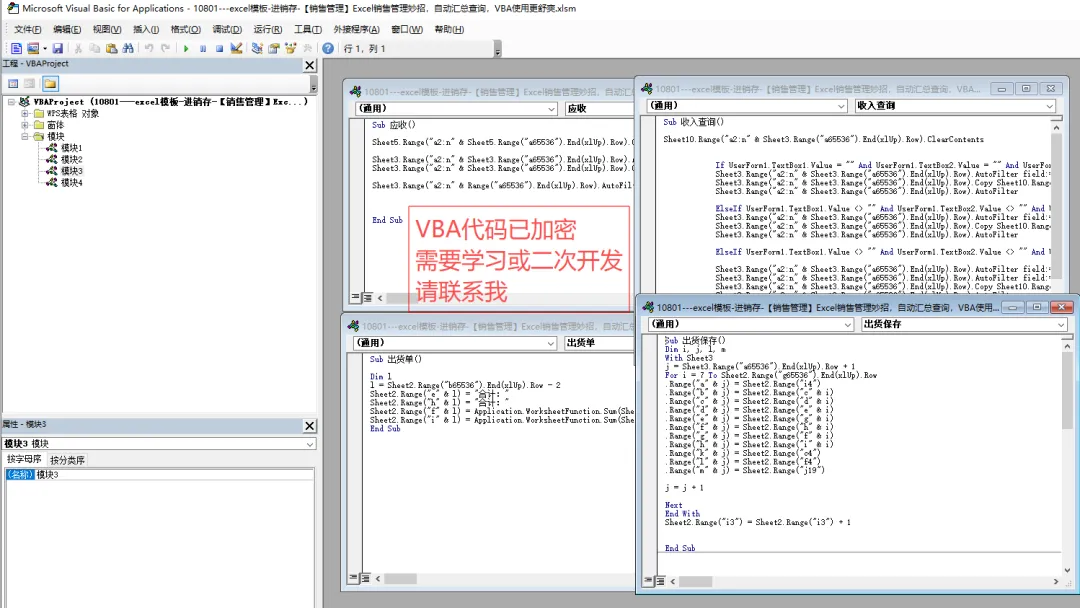
Task: Open the 文件(F) menu
Action: (28, 29)
